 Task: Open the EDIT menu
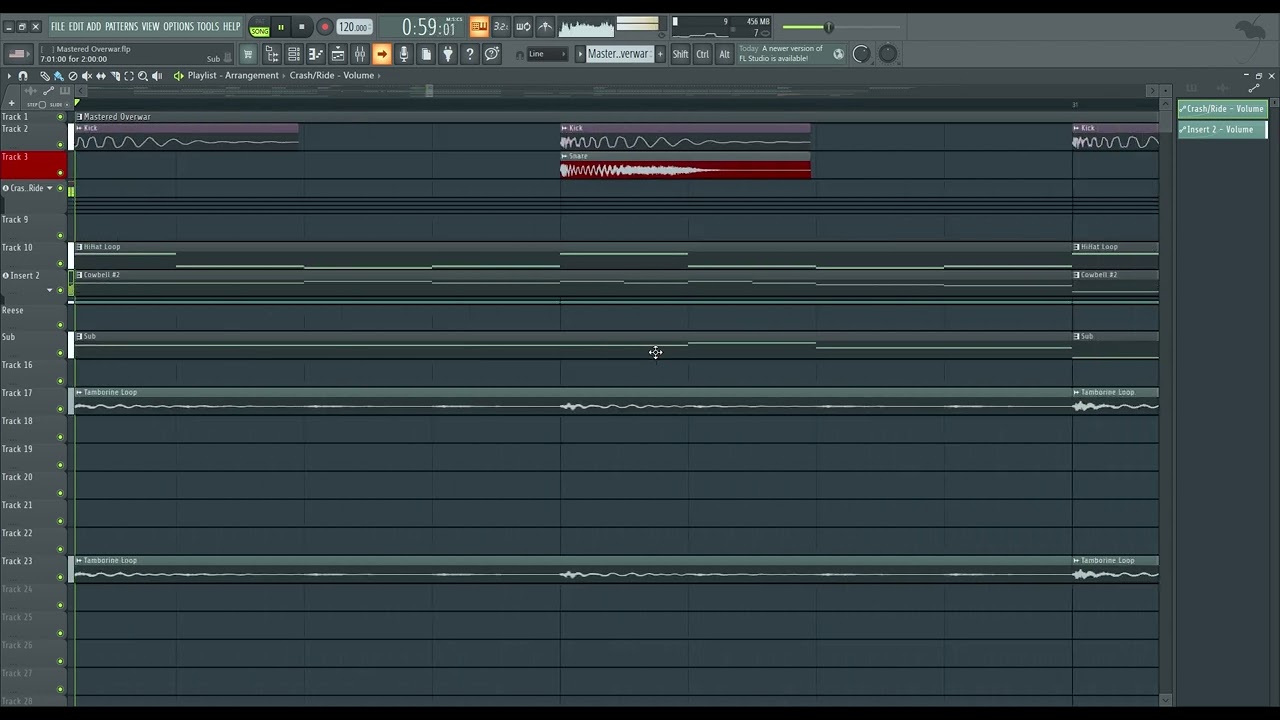point(76,26)
